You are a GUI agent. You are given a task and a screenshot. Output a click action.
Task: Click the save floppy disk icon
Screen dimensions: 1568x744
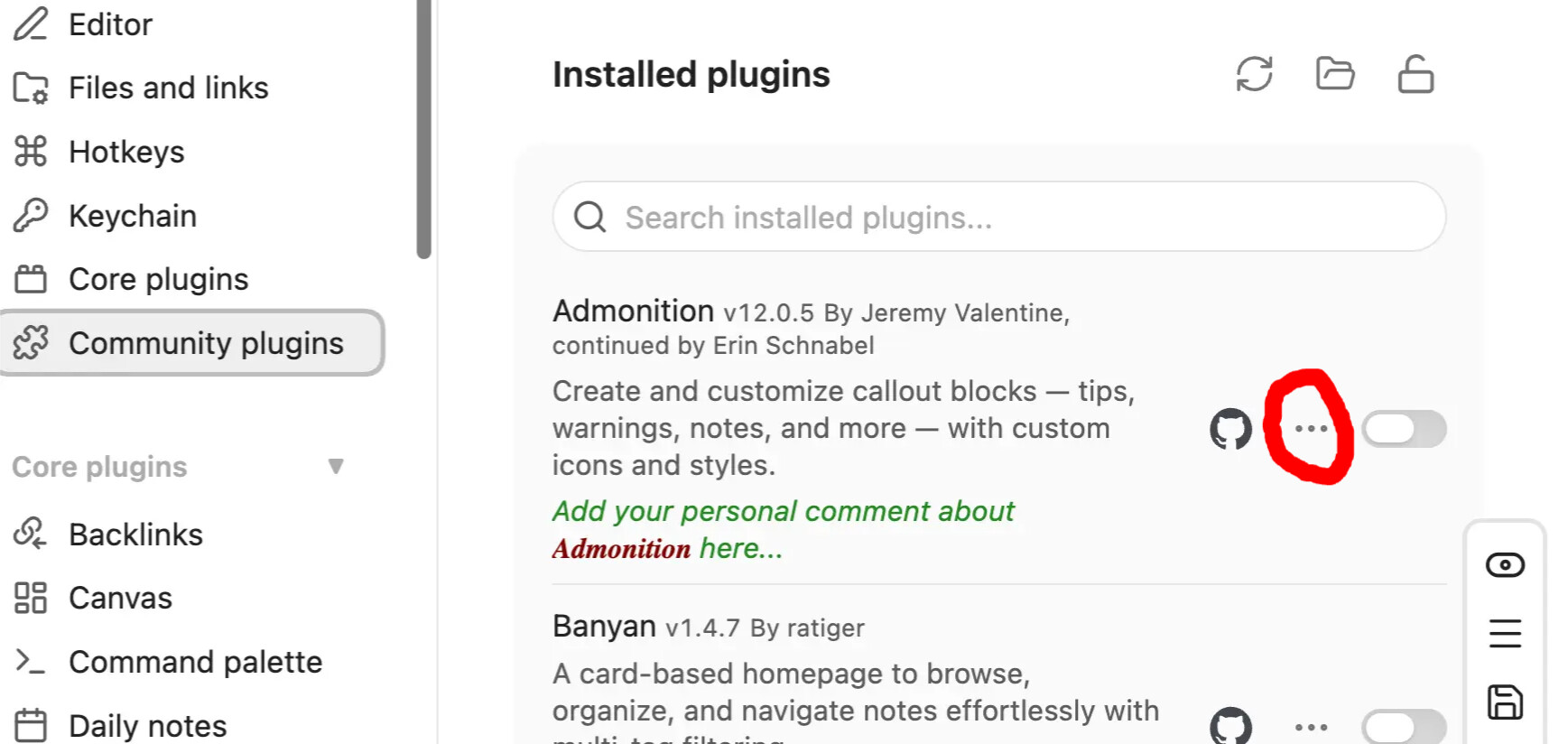click(x=1505, y=702)
